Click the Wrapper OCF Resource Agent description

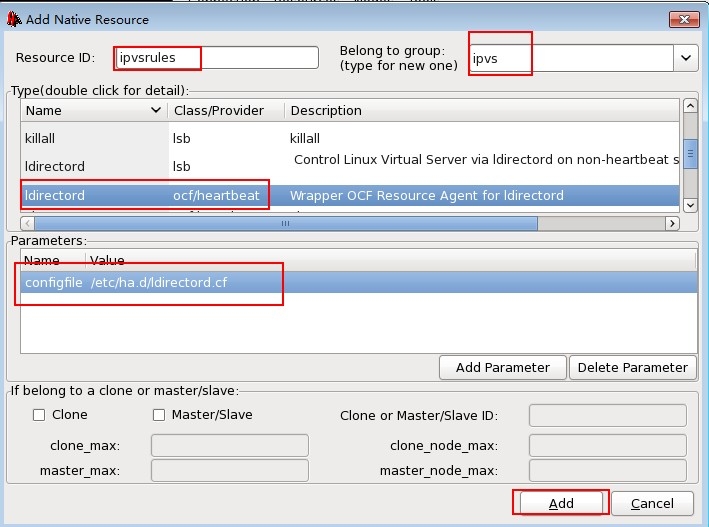point(426,195)
